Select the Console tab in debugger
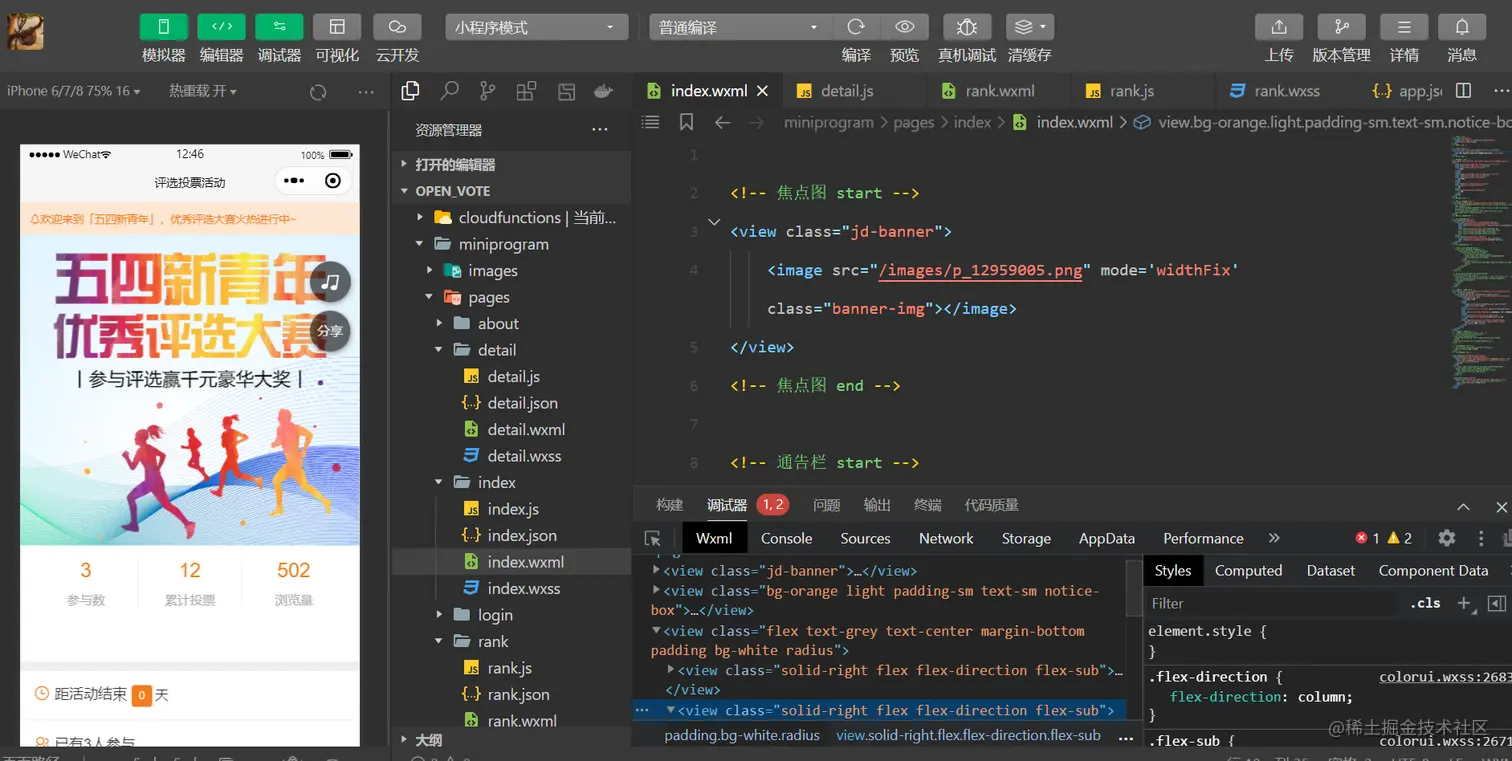This screenshot has width=1512, height=761. [x=786, y=538]
